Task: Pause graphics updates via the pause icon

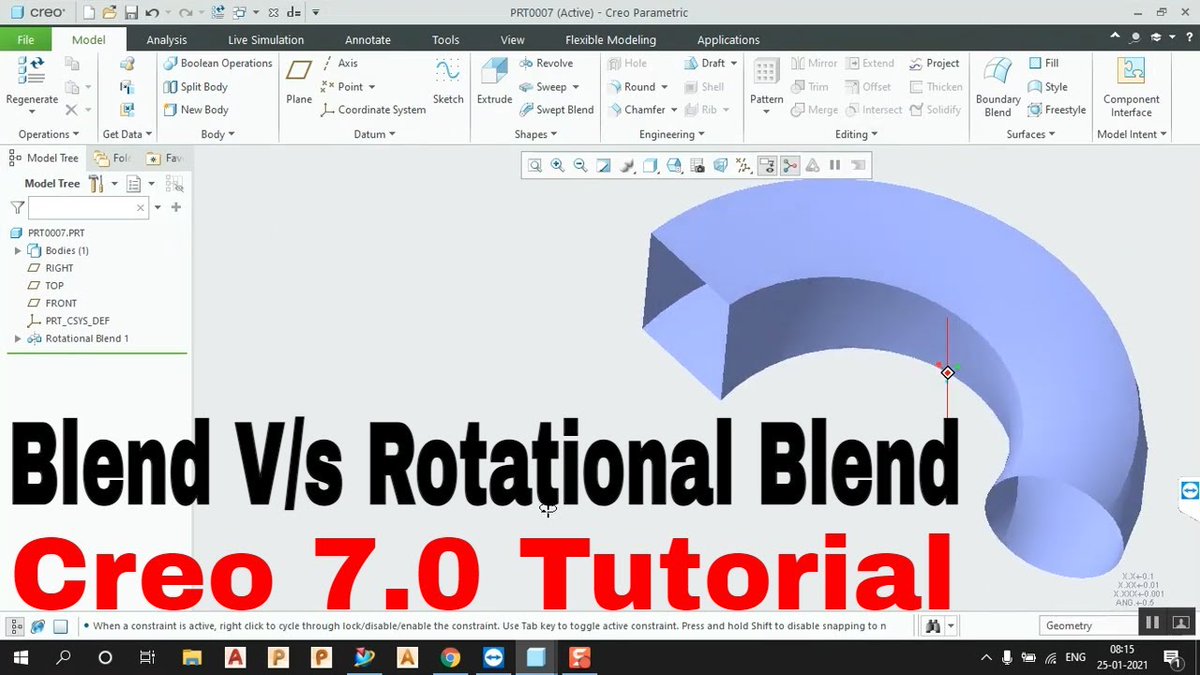Action: tap(835, 164)
